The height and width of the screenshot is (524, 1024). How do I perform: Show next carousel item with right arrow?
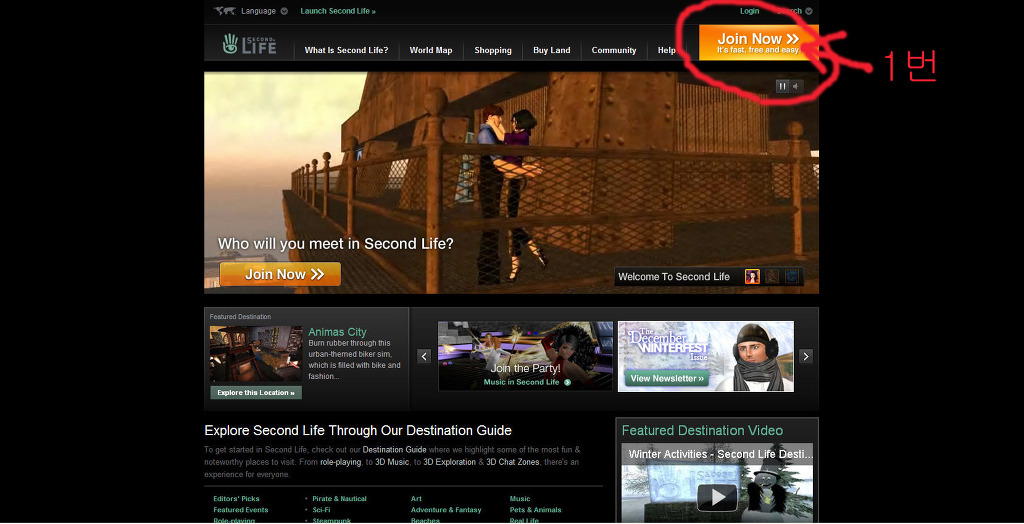click(806, 356)
